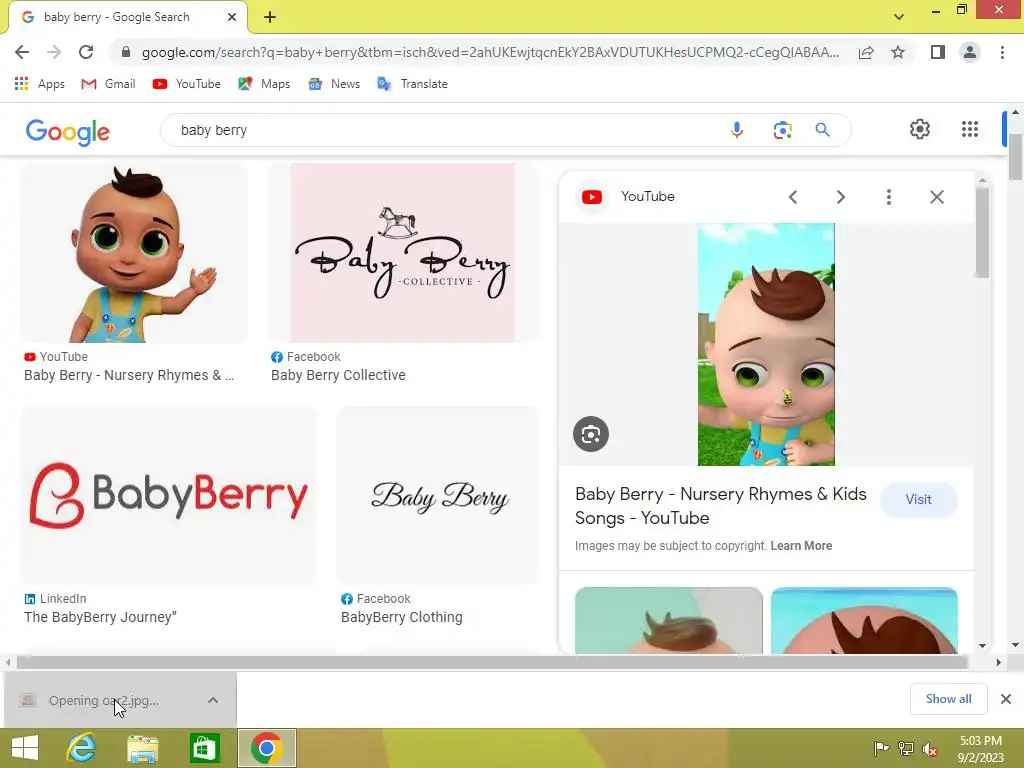This screenshot has width=1024, height=768.
Task: Open the YouTube bookmark in bookmarks bar
Action: (x=187, y=84)
